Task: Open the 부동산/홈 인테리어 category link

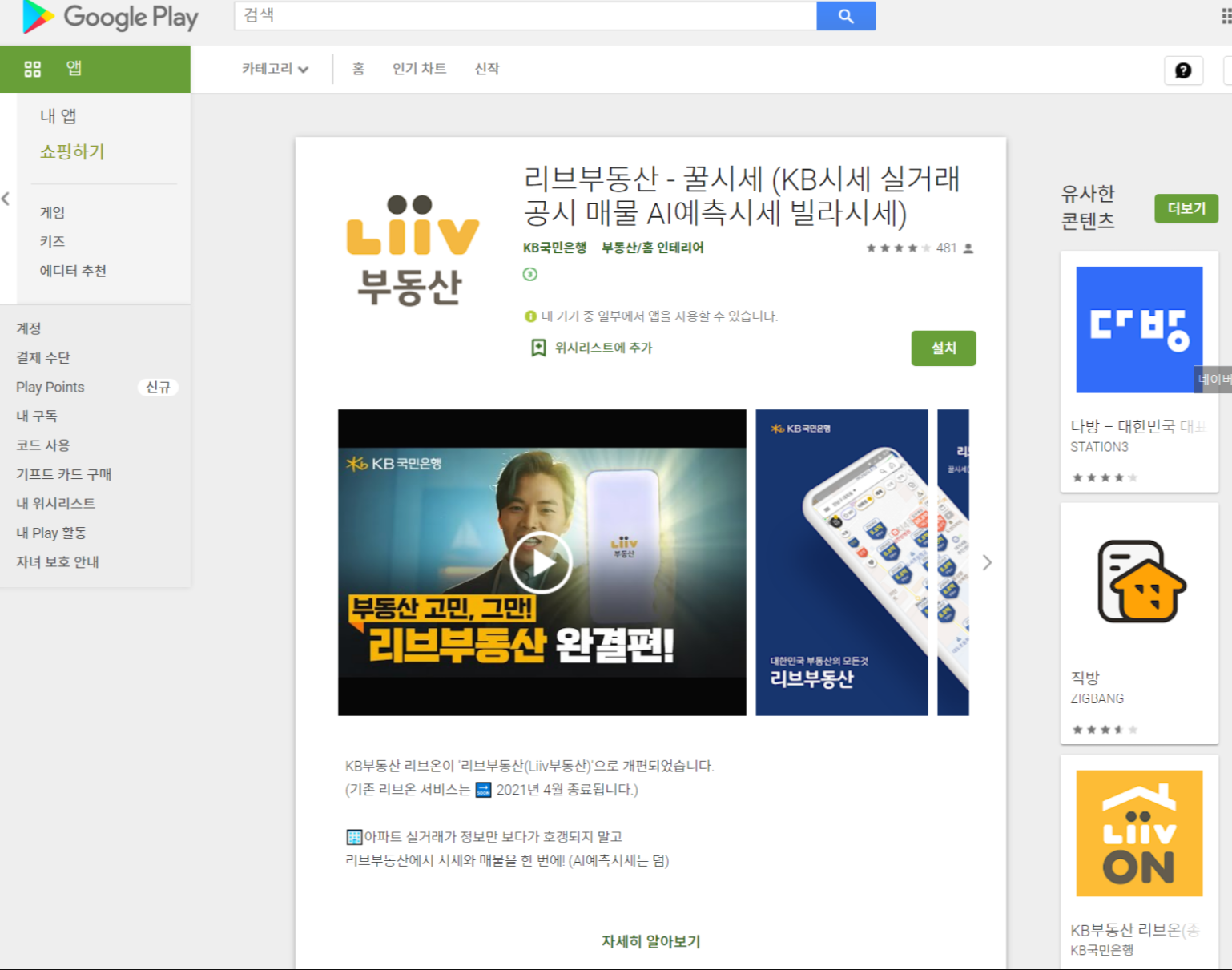Action: pyautogui.click(x=653, y=248)
